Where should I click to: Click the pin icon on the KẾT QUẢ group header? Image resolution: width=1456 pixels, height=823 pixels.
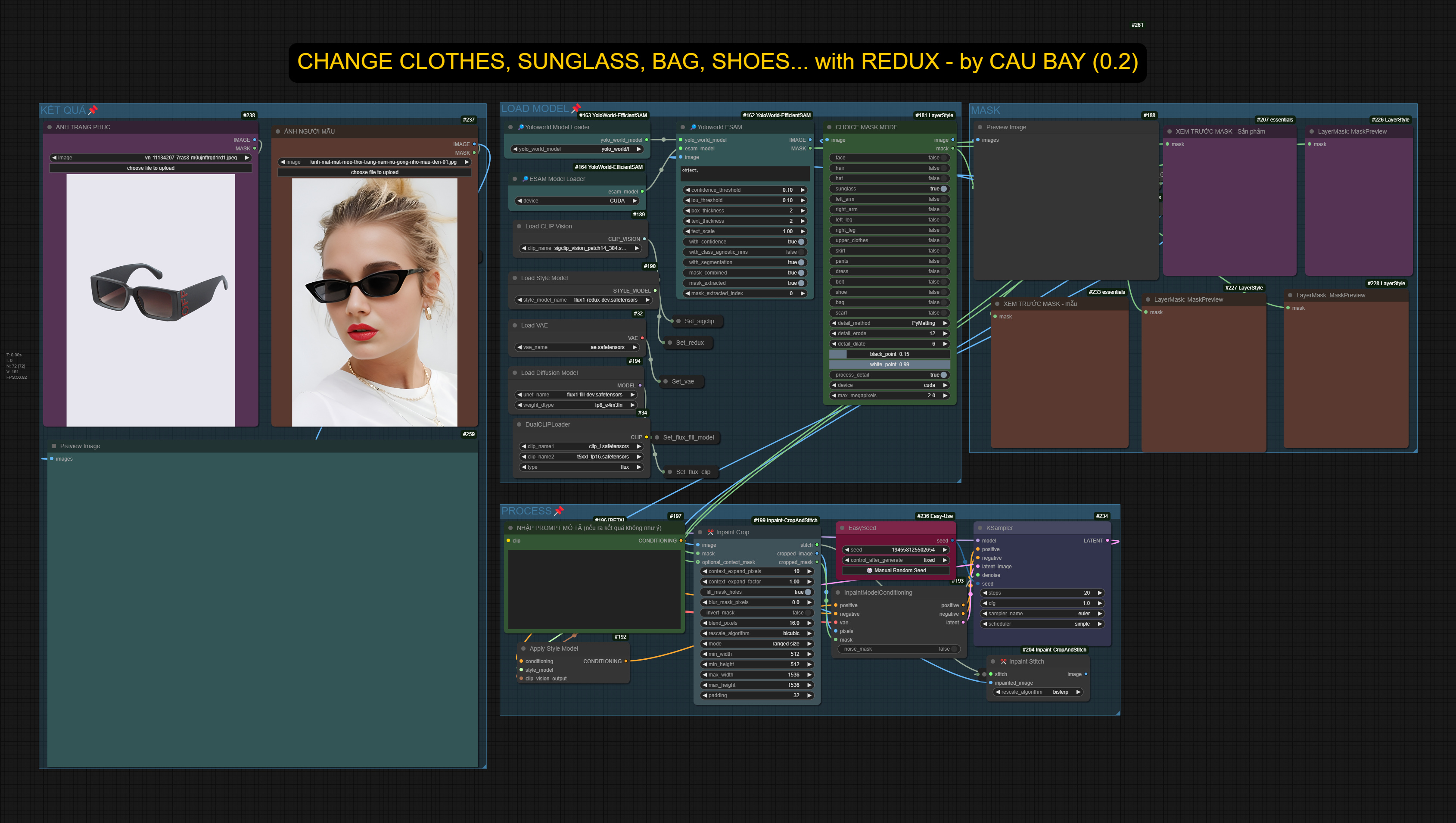pos(93,111)
